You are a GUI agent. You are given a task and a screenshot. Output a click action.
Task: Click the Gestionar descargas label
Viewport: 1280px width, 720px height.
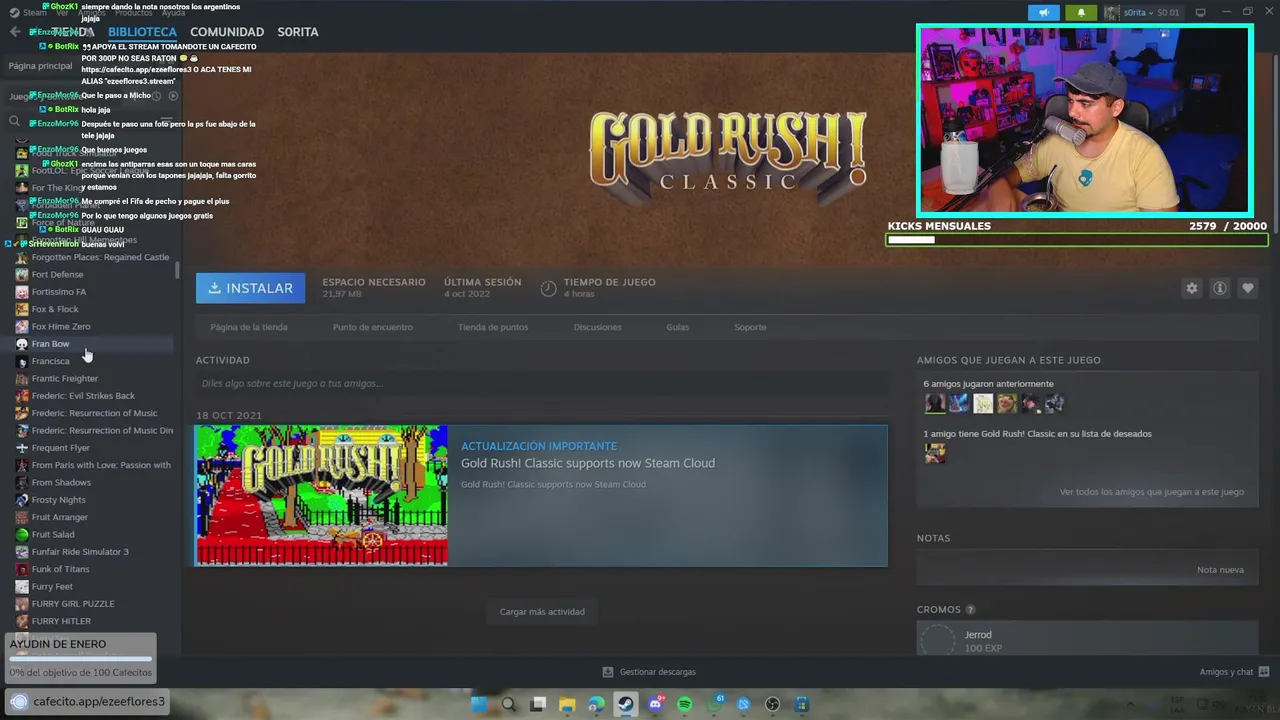coord(657,672)
